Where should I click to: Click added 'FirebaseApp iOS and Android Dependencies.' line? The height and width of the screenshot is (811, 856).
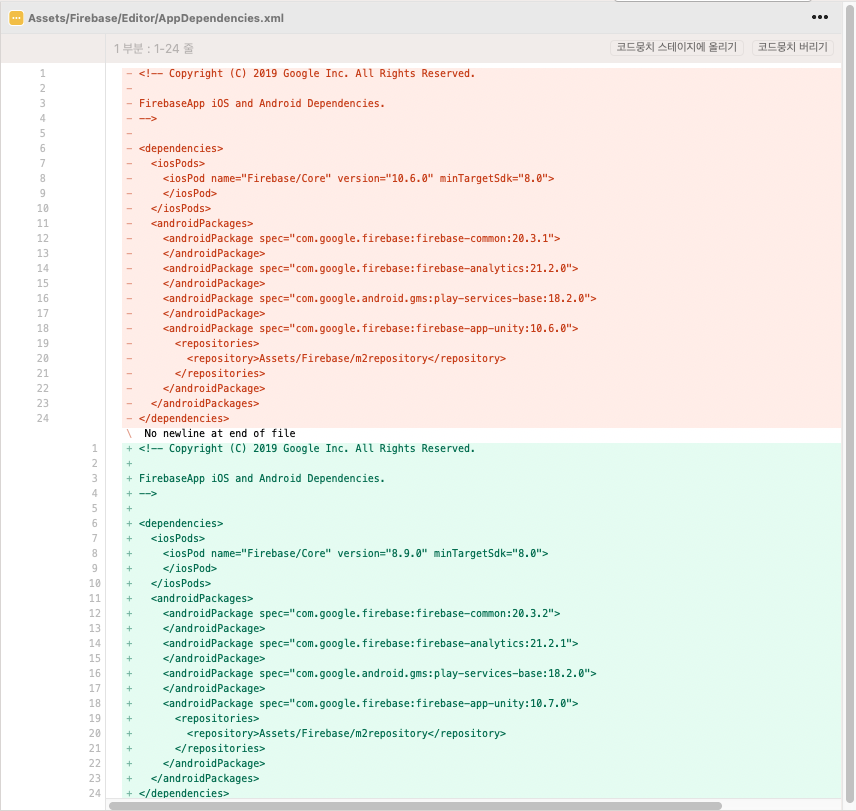[482, 479]
